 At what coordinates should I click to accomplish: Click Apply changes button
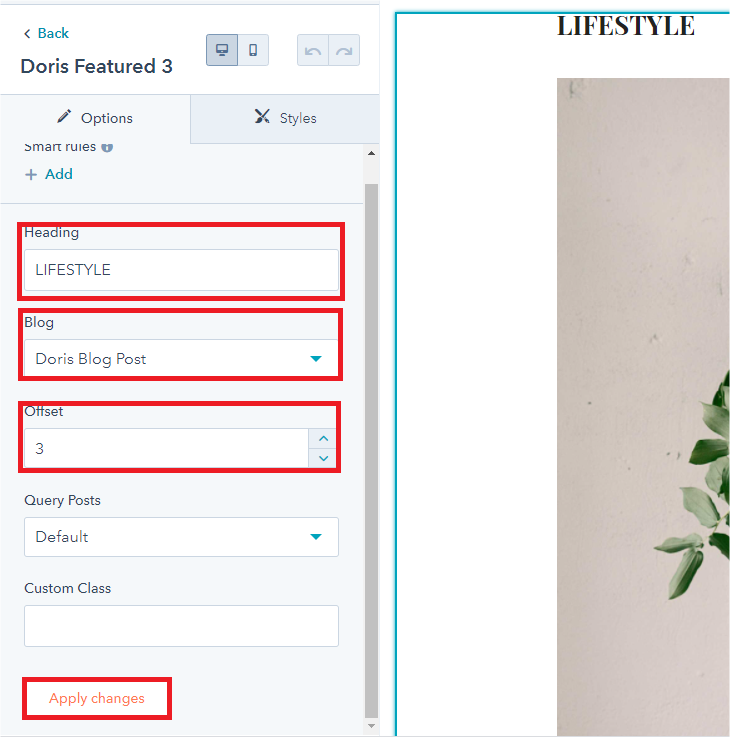click(x=97, y=698)
